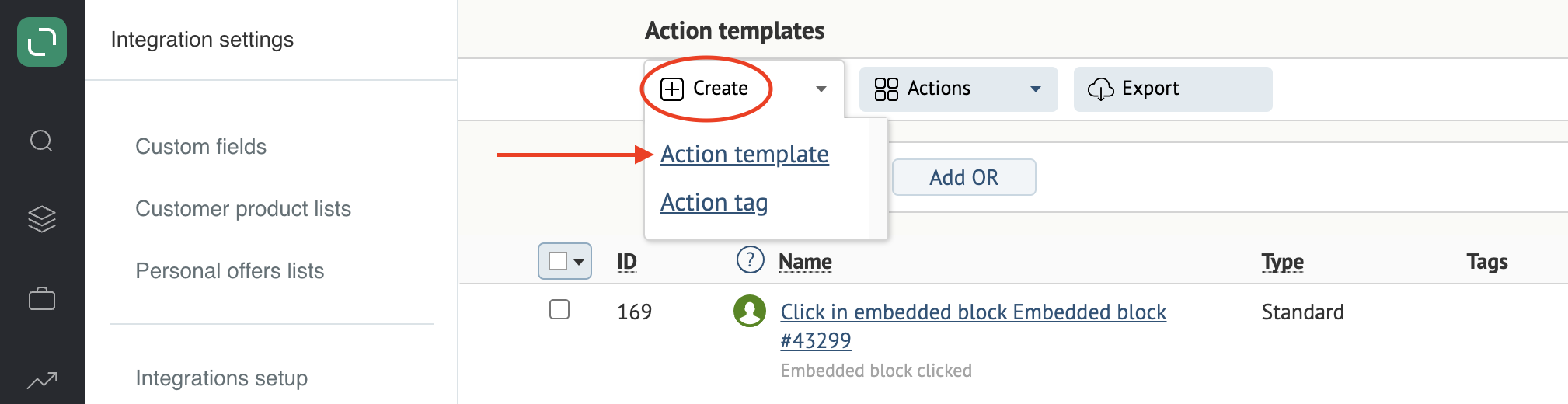Open Click in embedded block template link
The image size is (1568, 404).
(x=973, y=326)
